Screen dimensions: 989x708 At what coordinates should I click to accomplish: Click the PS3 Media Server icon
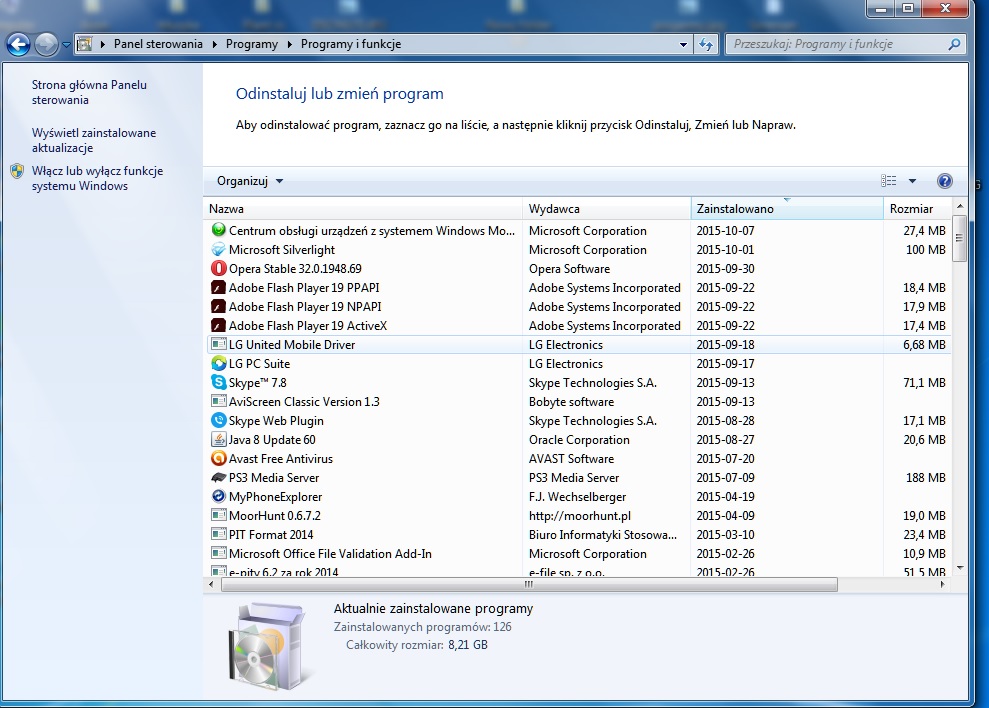point(218,478)
